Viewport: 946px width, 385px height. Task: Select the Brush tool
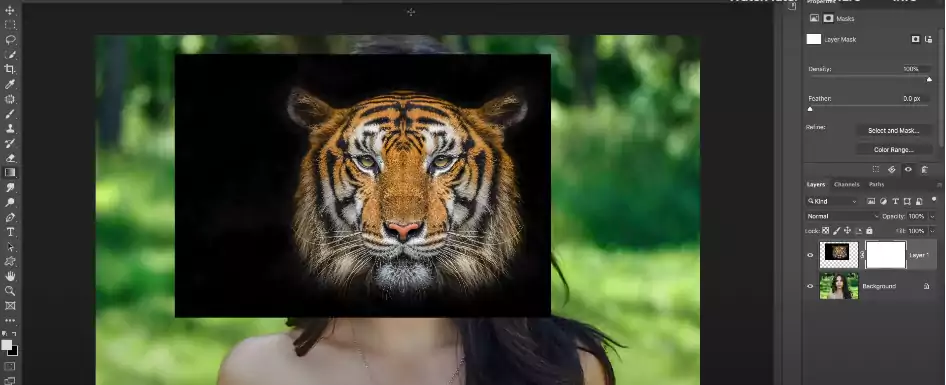(10, 113)
